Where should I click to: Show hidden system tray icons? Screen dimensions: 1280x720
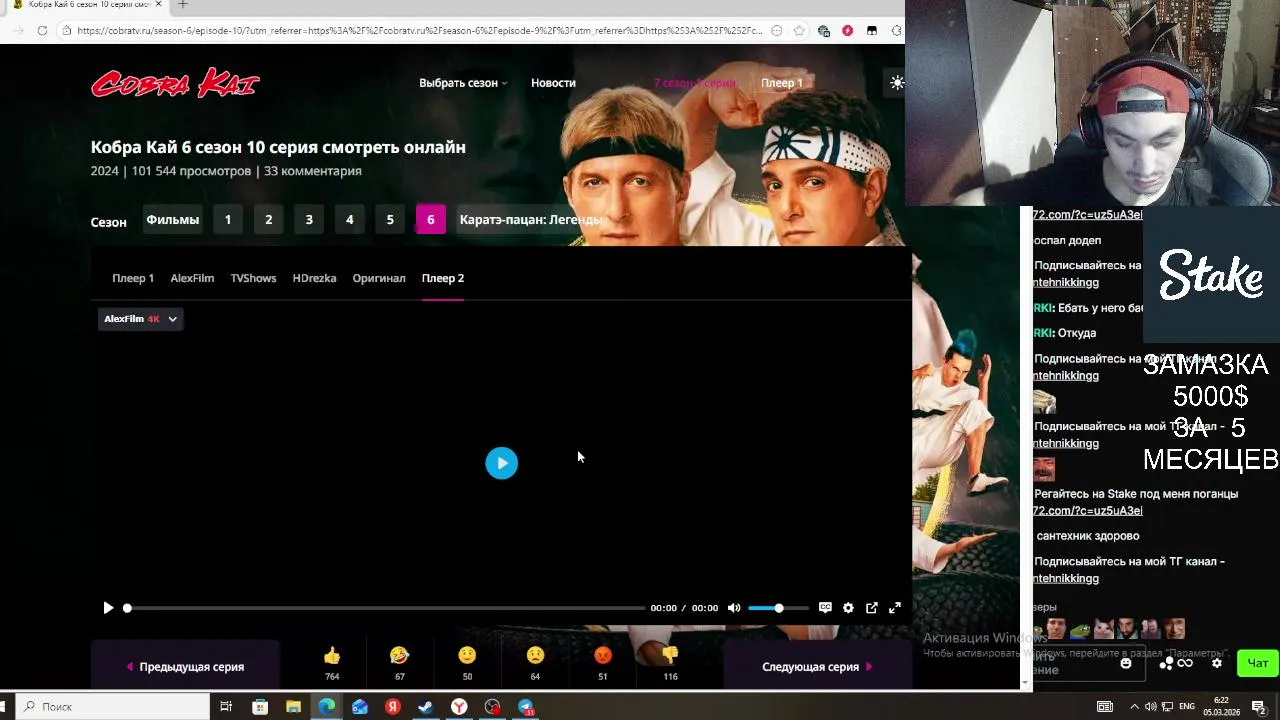[1135, 707]
